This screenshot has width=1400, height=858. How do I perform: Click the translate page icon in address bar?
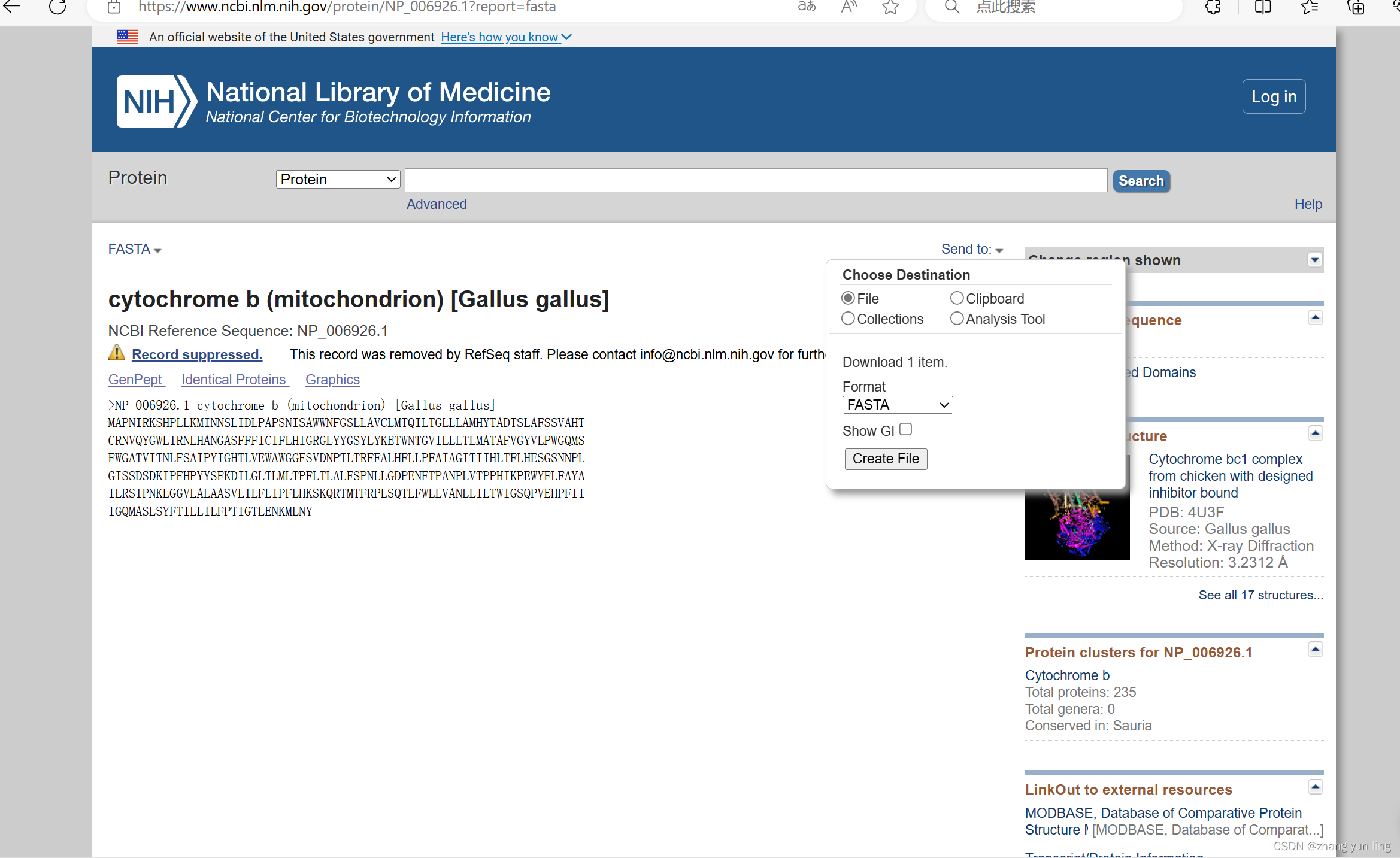pos(807,7)
